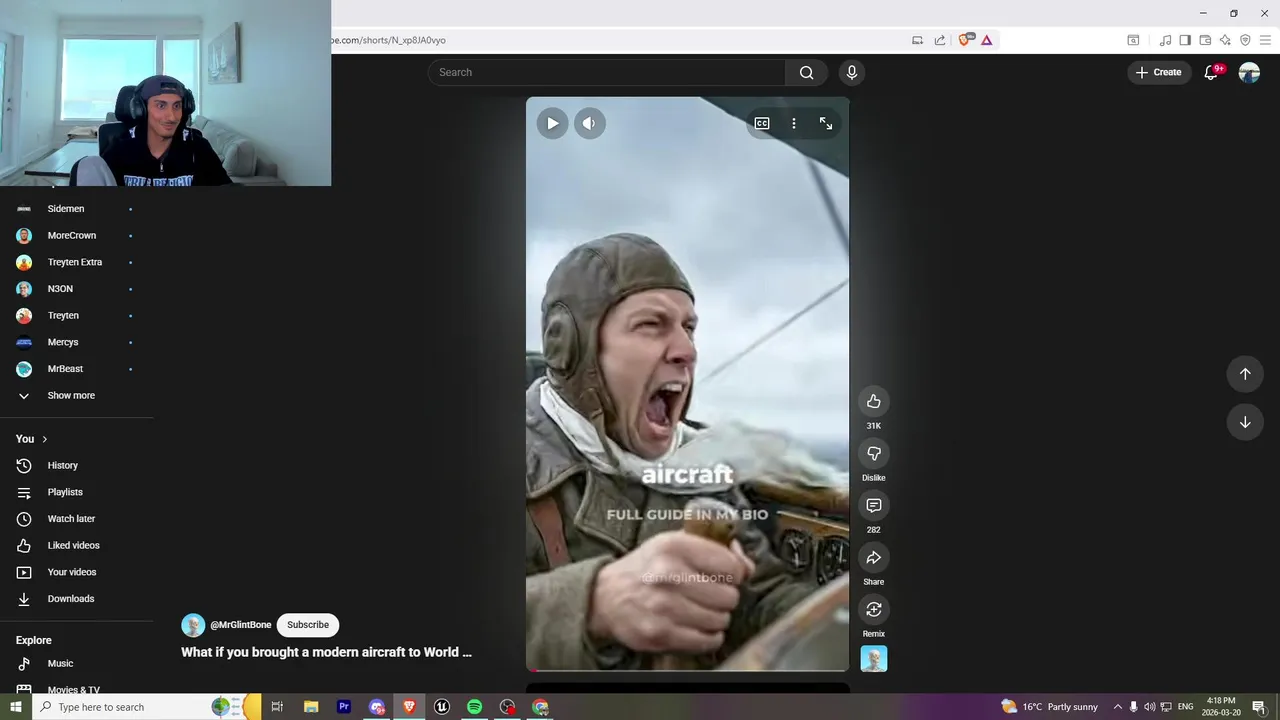
Task: Open the @MrGlintBone channel link
Action: (240, 625)
